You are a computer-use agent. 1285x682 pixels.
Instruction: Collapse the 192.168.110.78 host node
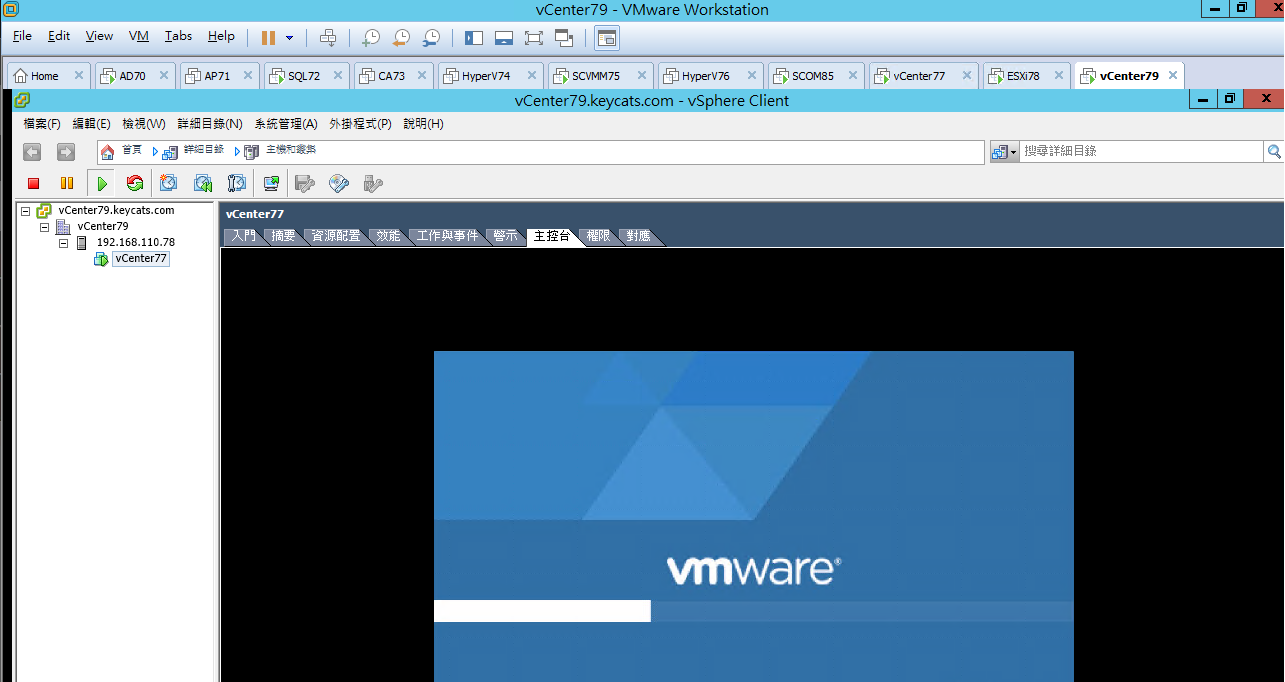pos(63,243)
